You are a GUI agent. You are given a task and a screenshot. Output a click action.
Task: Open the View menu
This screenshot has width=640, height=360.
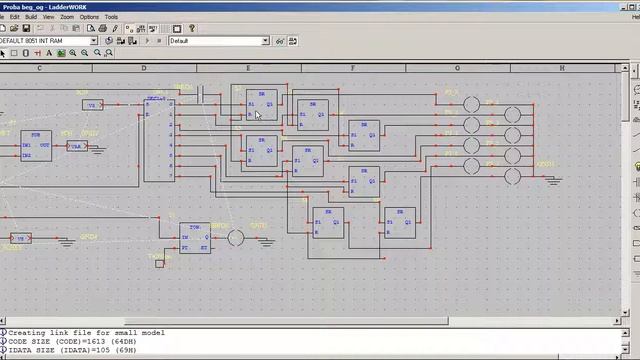tap(49, 17)
